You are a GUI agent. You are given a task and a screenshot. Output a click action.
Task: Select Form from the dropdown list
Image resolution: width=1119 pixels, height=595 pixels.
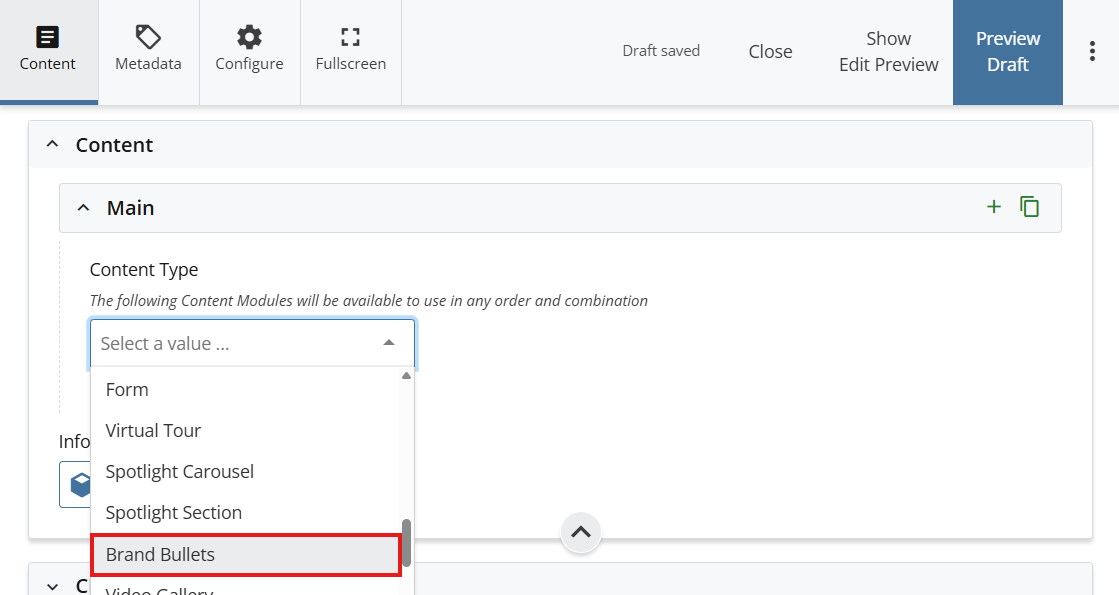127,390
